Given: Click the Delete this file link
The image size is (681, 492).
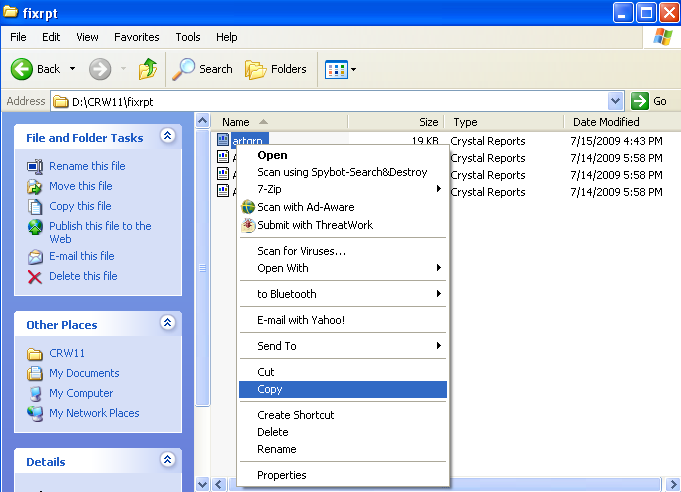Looking at the screenshot, I should [83, 276].
